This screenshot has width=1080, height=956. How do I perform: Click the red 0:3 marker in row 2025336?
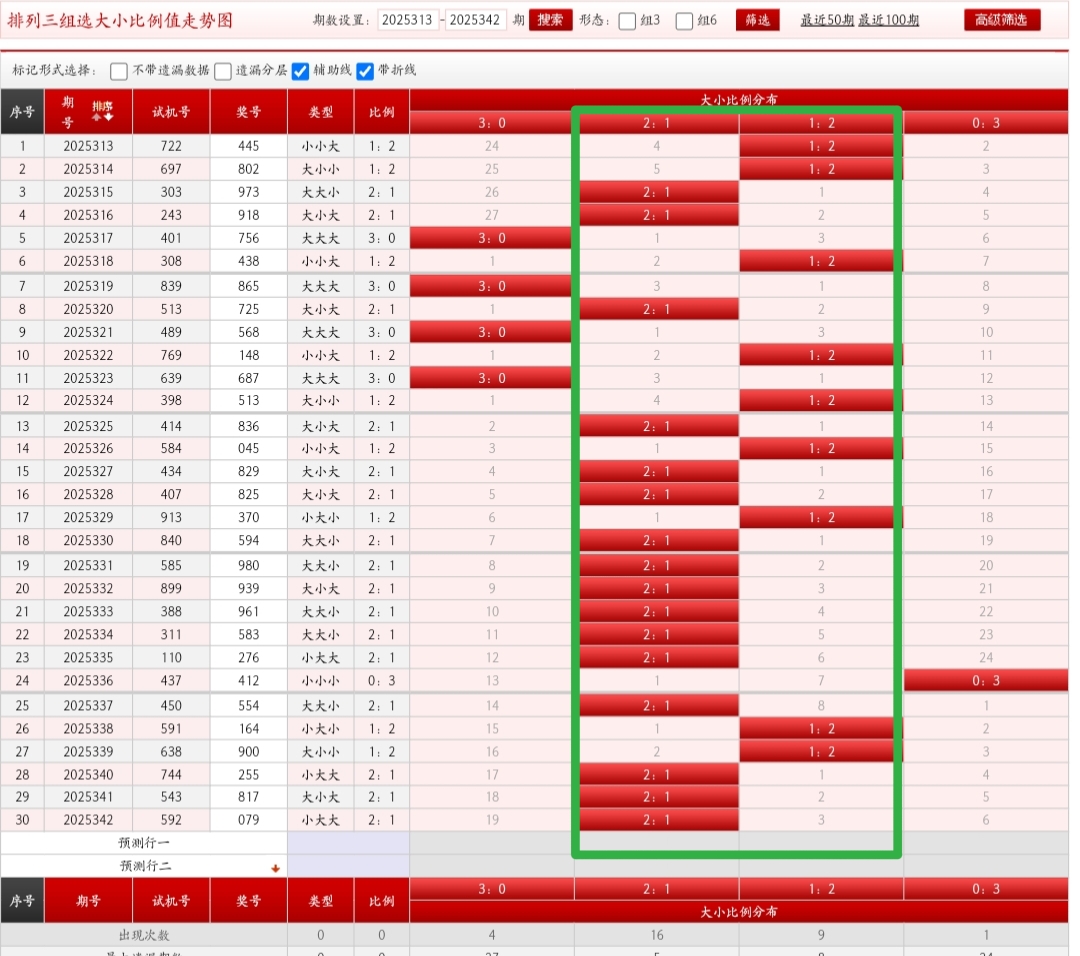point(986,680)
